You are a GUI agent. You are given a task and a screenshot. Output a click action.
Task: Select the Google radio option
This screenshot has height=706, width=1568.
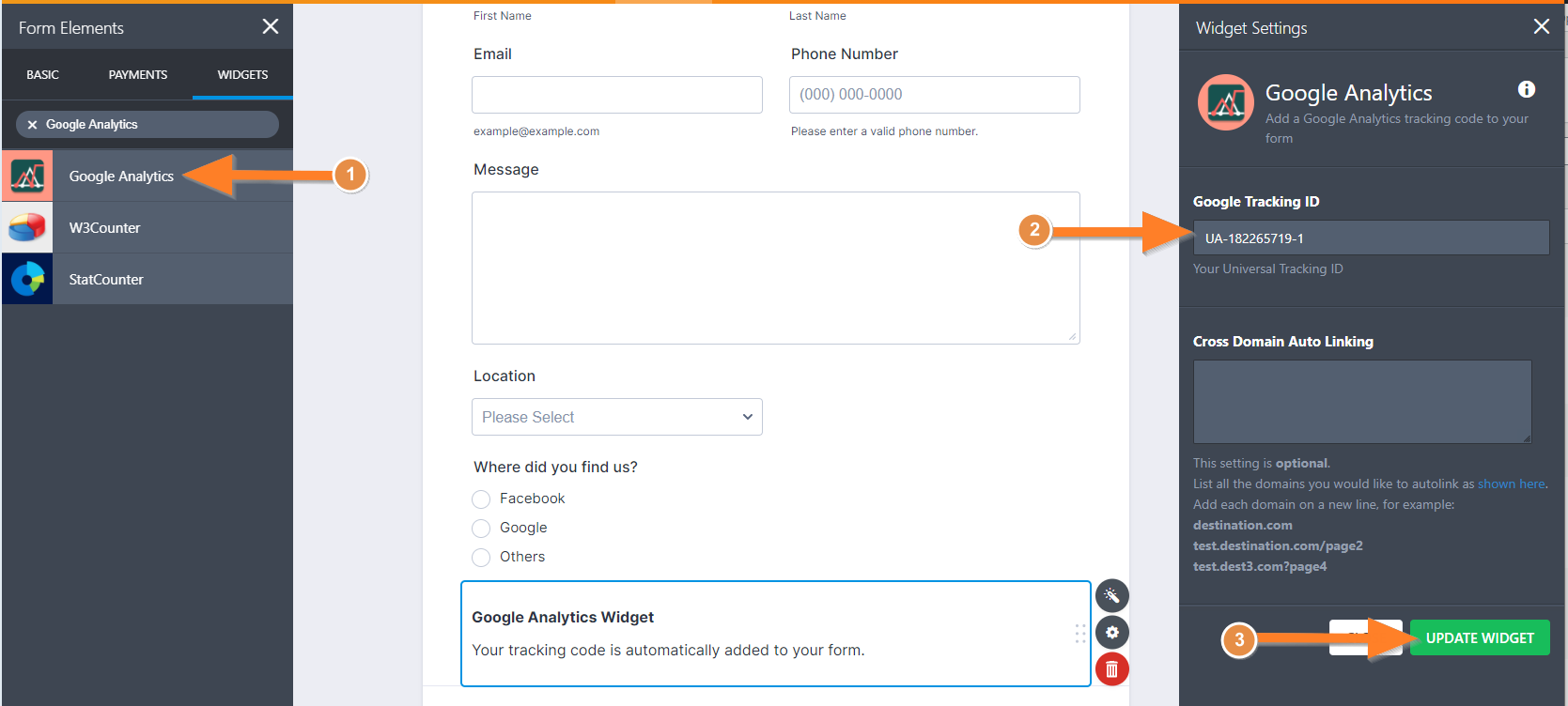(x=481, y=529)
